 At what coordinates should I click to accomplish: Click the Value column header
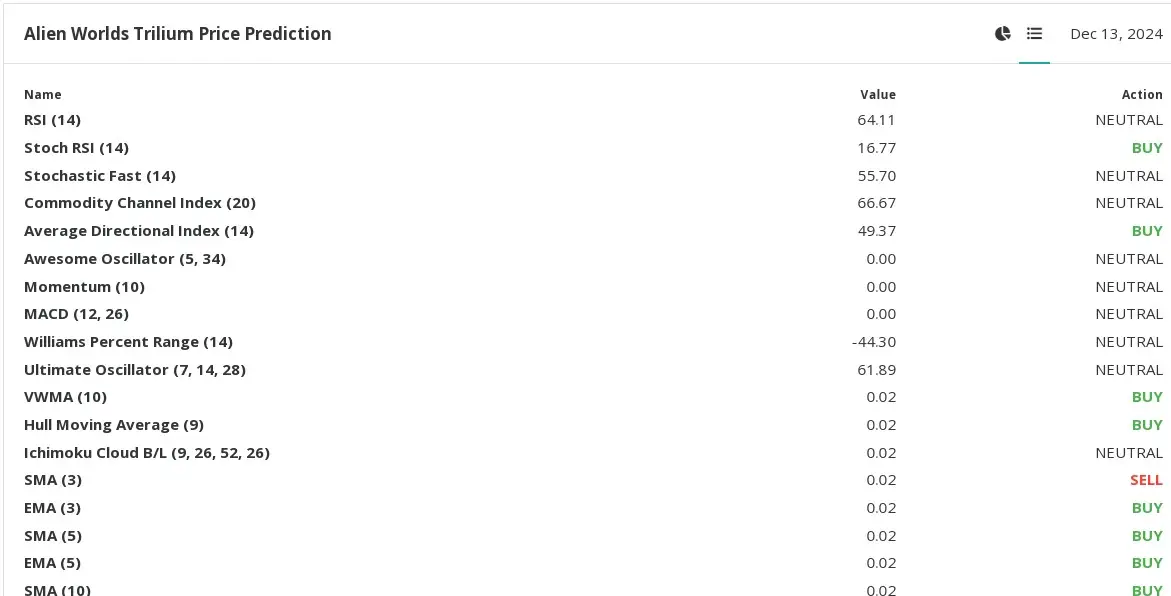[x=878, y=95]
